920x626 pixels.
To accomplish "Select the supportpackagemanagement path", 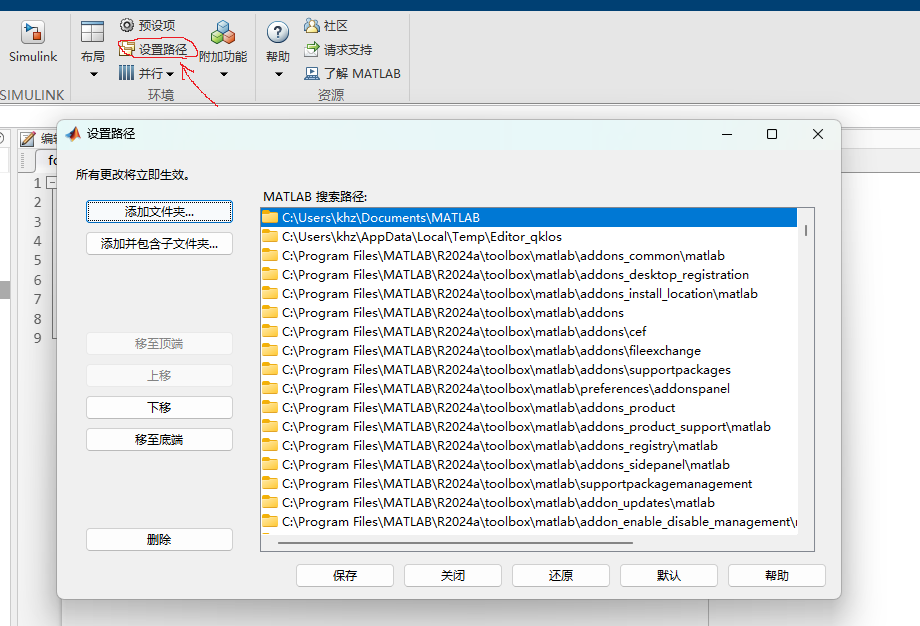I will (529, 483).
